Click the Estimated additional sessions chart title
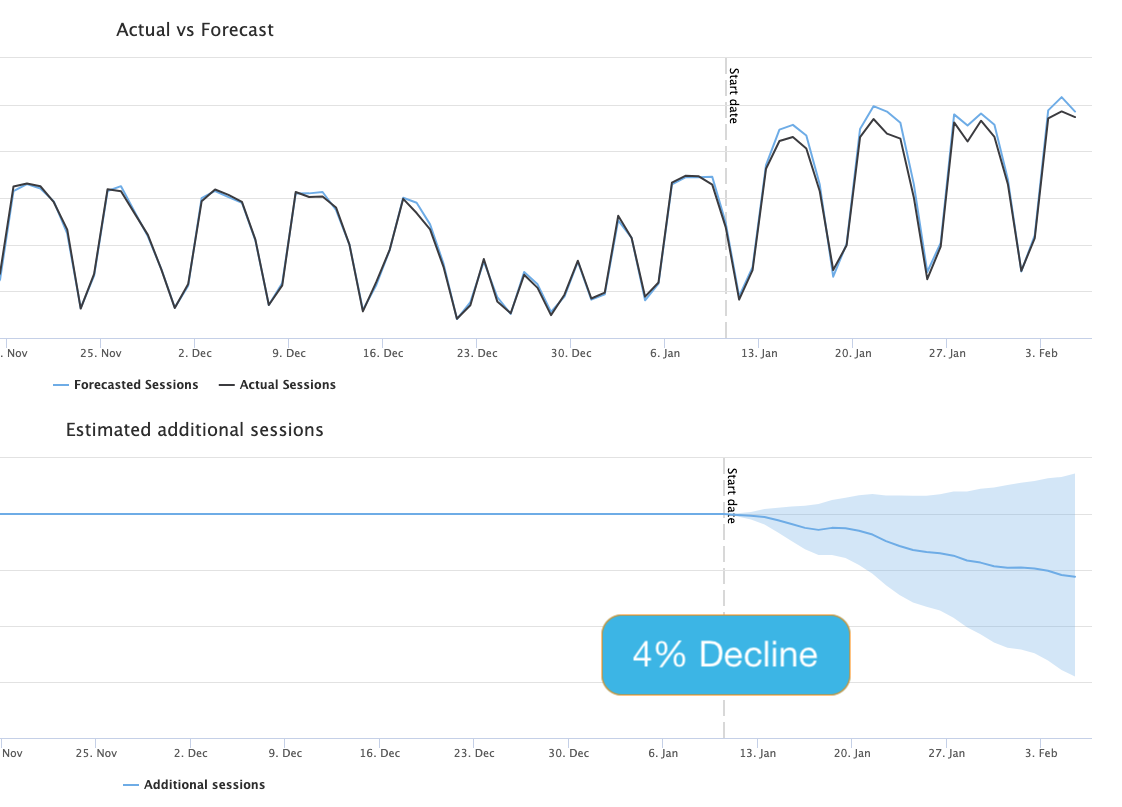Viewport: 1122px width, 807px height. pyautogui.click(x=195, y=430)
